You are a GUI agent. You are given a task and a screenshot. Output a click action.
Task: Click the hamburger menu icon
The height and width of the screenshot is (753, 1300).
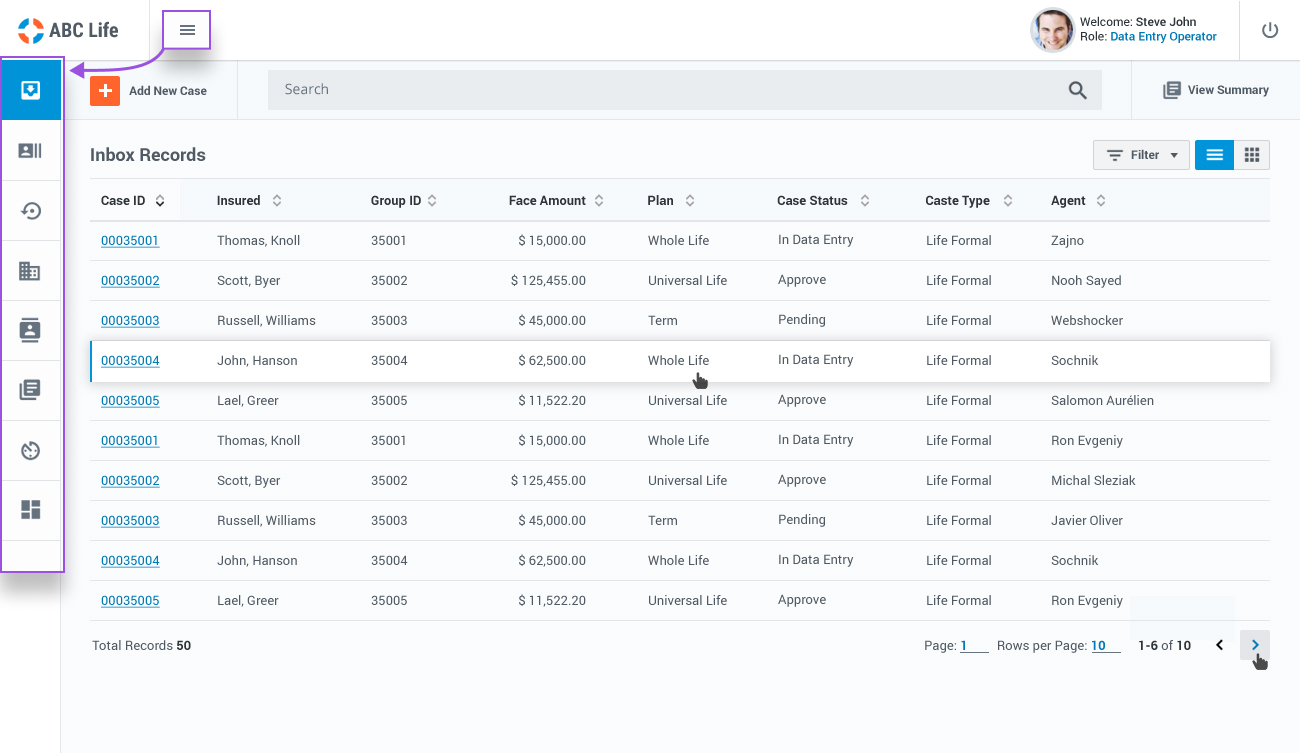point(187,30)
